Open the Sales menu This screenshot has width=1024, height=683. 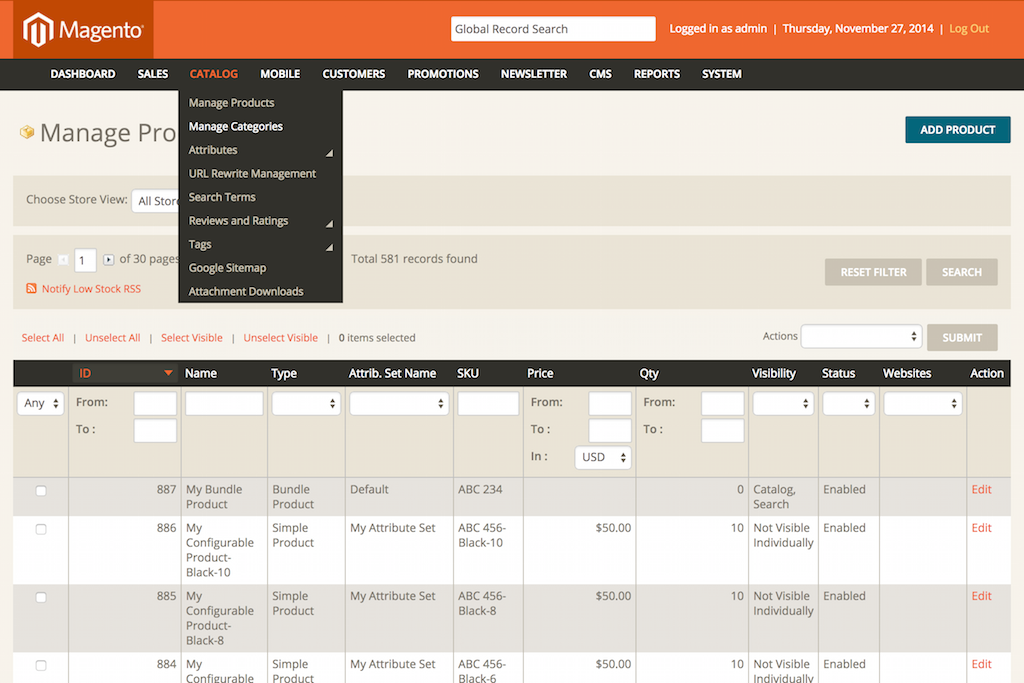(153, 74)
